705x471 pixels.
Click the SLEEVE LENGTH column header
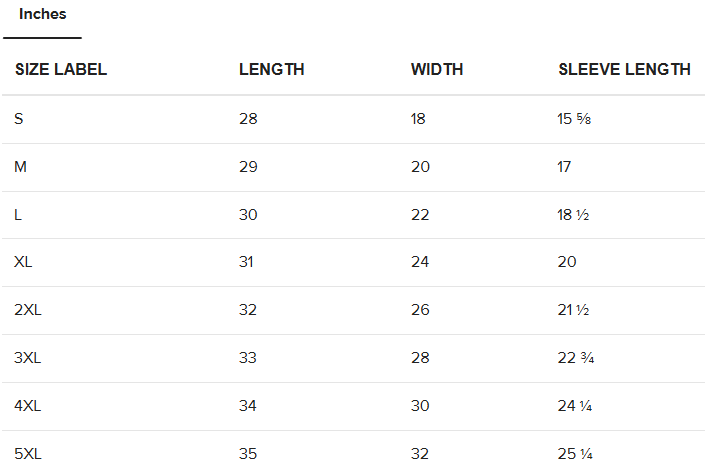[x=624, y=70]
